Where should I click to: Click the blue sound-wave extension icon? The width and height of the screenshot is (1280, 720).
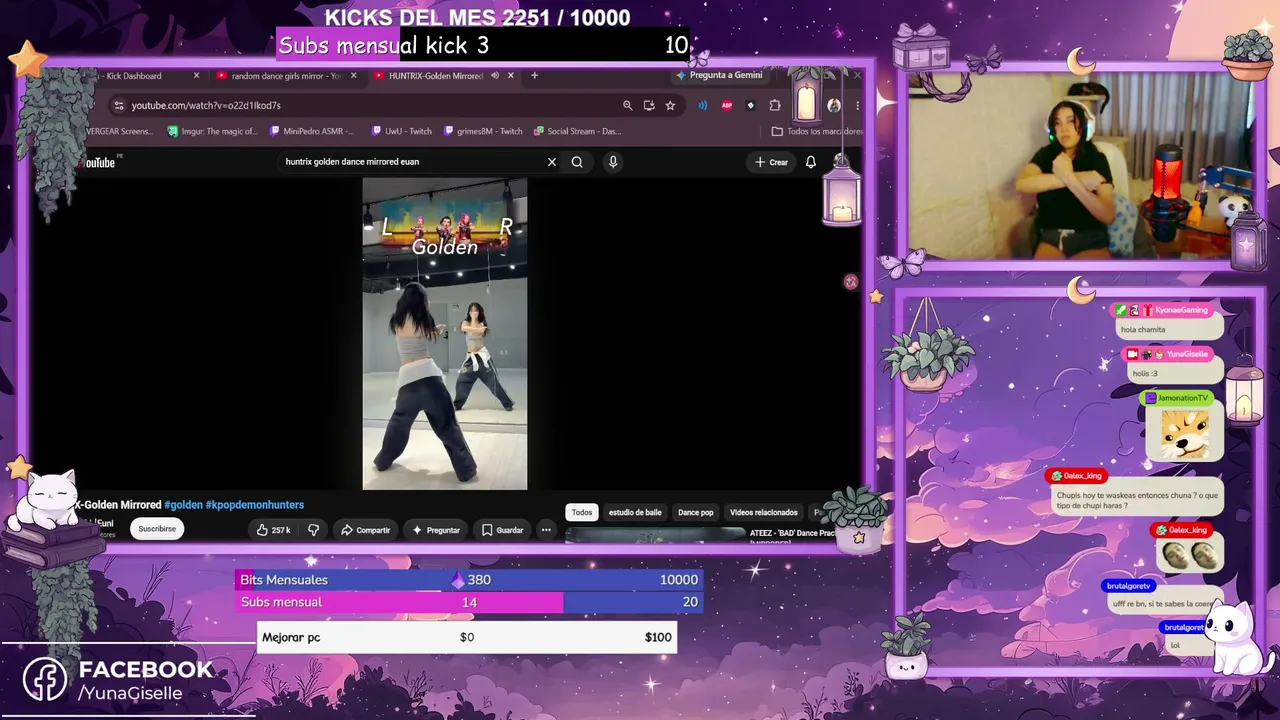point(702,105)
